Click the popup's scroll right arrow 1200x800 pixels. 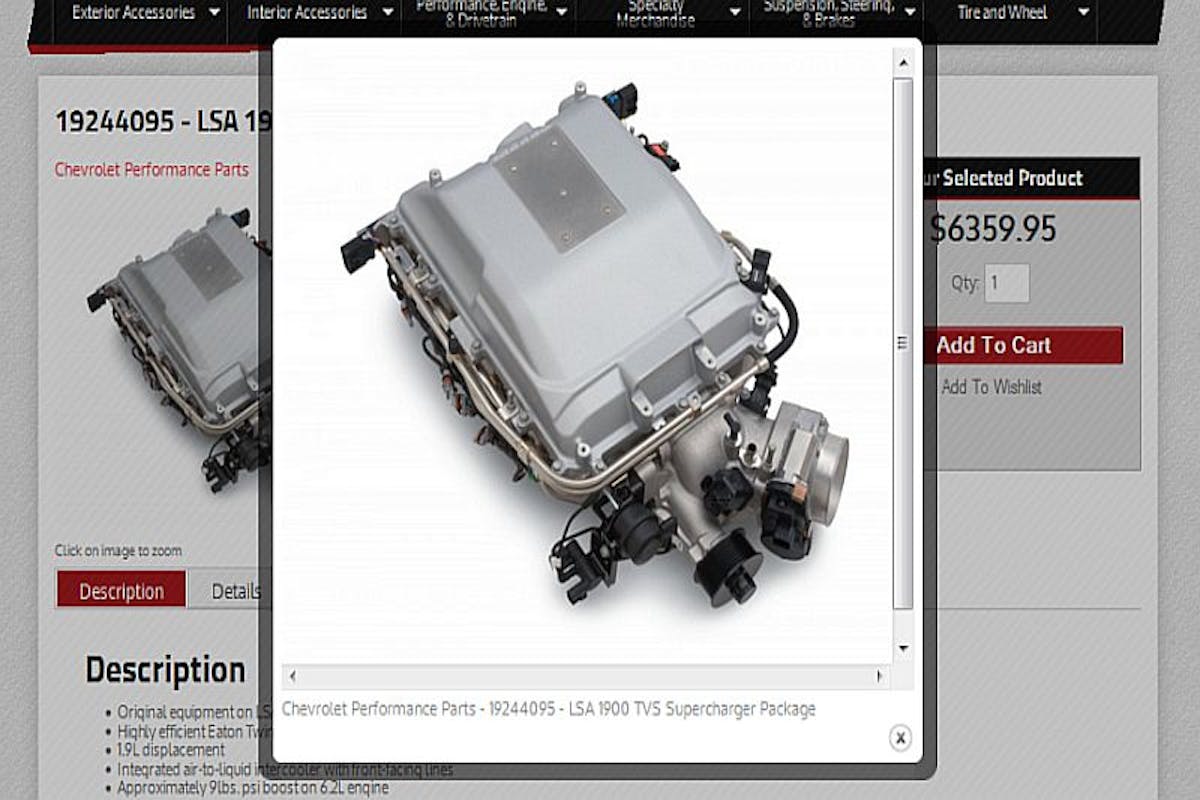879,677
